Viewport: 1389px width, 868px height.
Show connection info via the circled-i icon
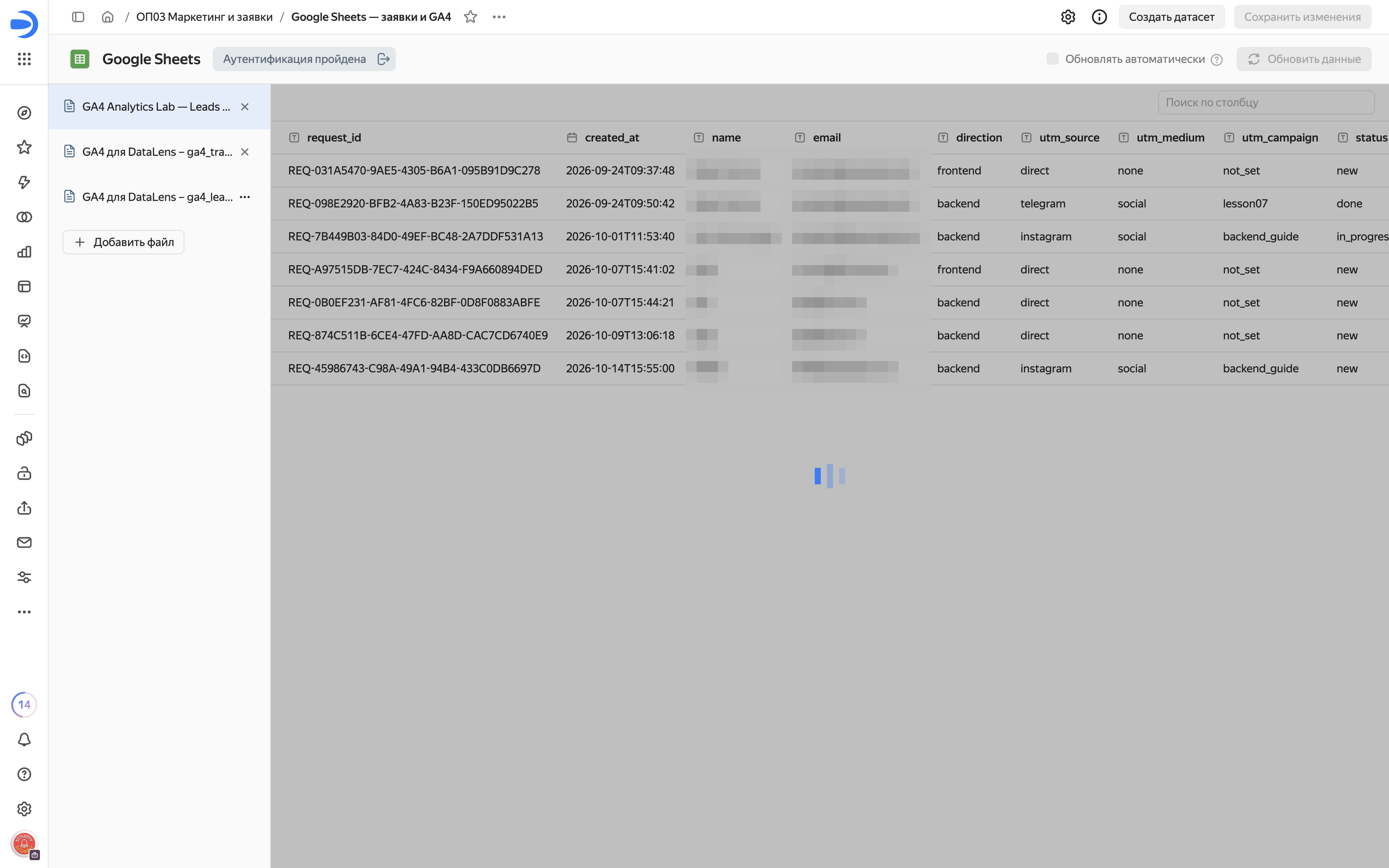click(x=1099, y=17)
